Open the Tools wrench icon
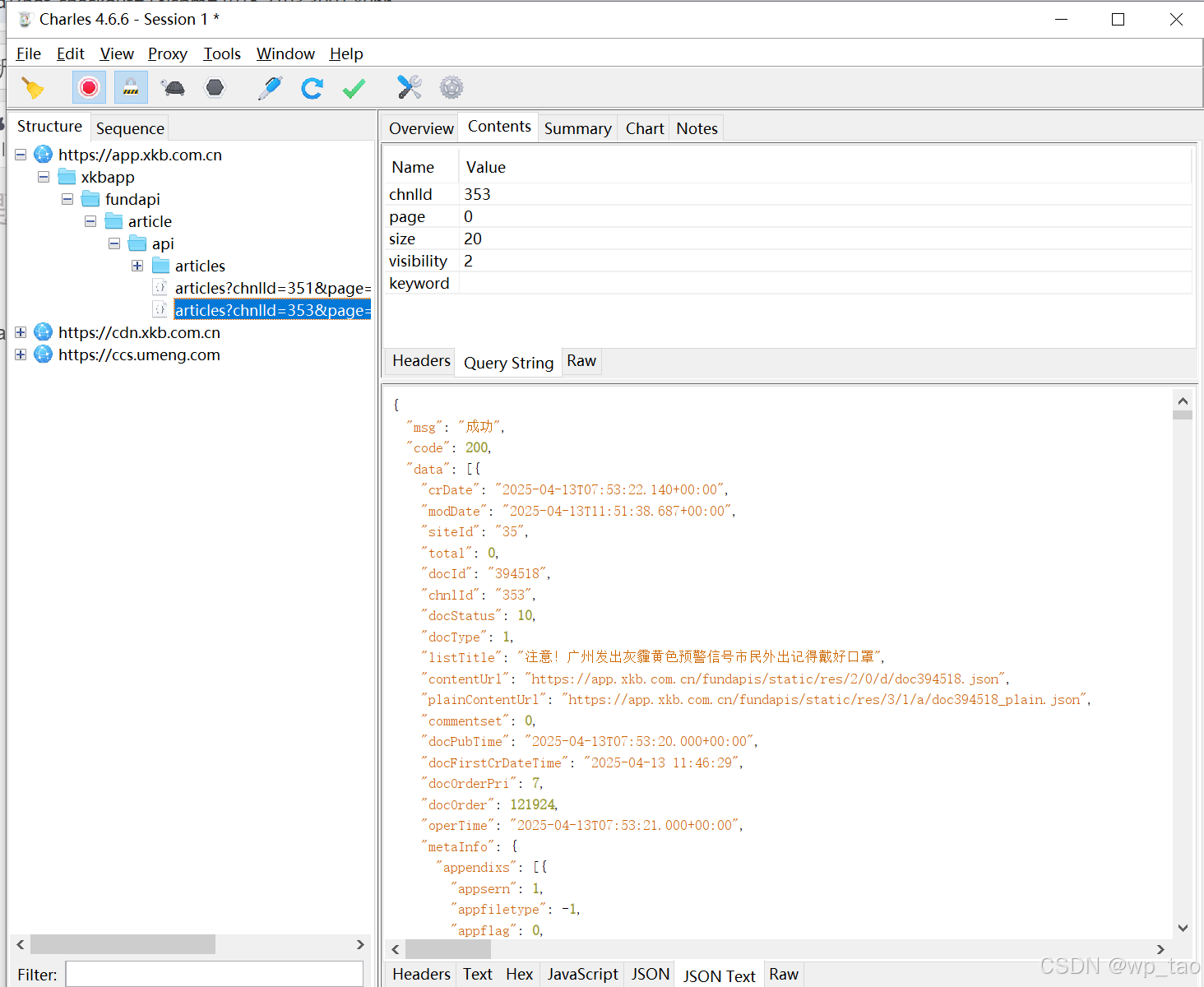This screenshot has height=987, width=1204. pyautogui.click(x=409, y=87)
